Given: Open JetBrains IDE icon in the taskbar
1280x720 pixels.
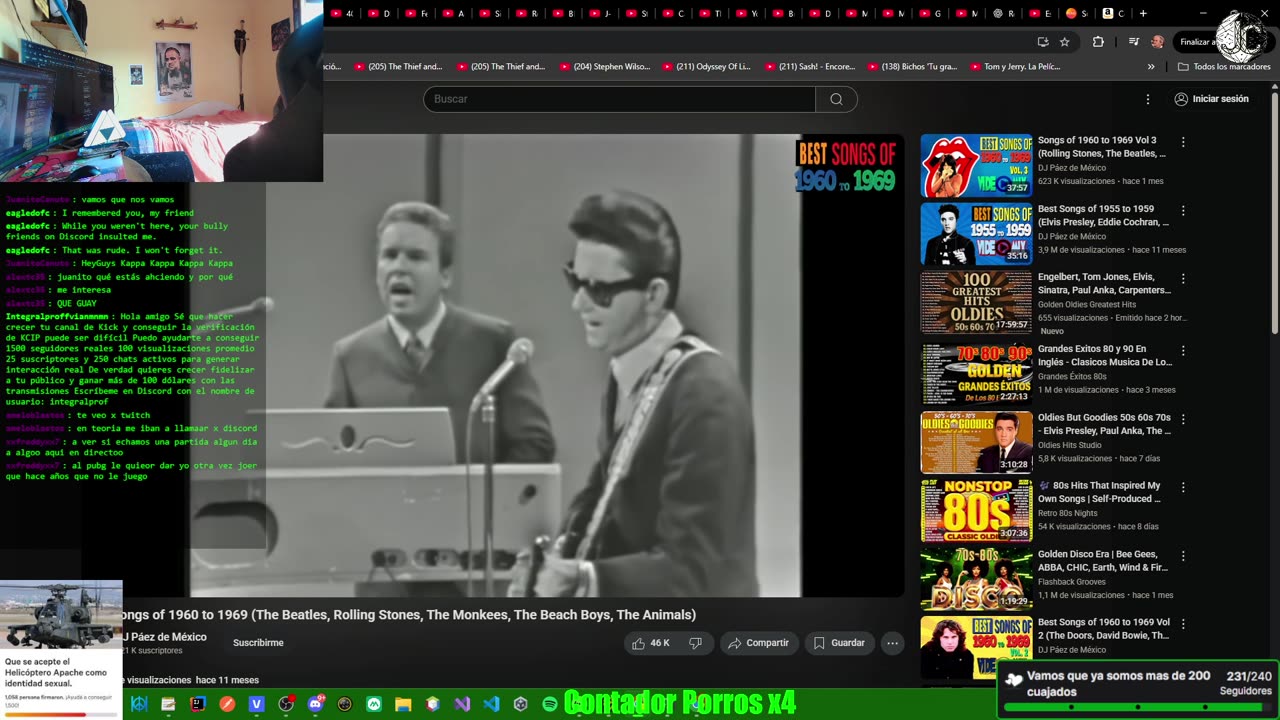Looking at the screenshot, I should [x=198, y=704].
